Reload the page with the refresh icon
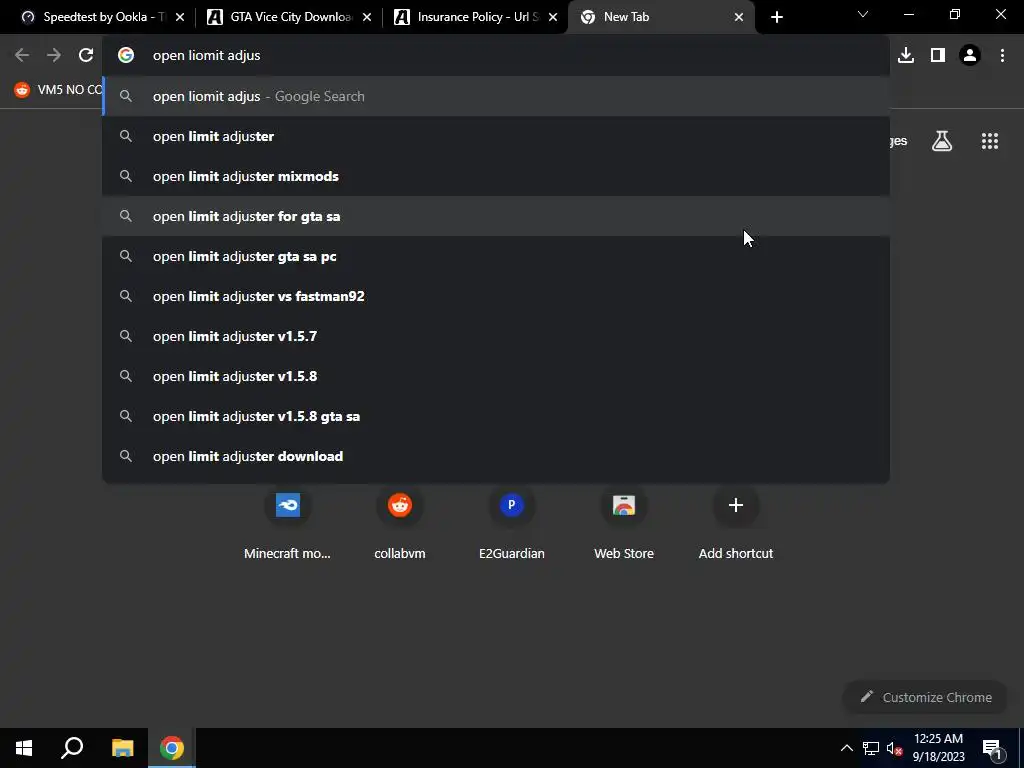 pyautogui.click(x=86, y=56)
